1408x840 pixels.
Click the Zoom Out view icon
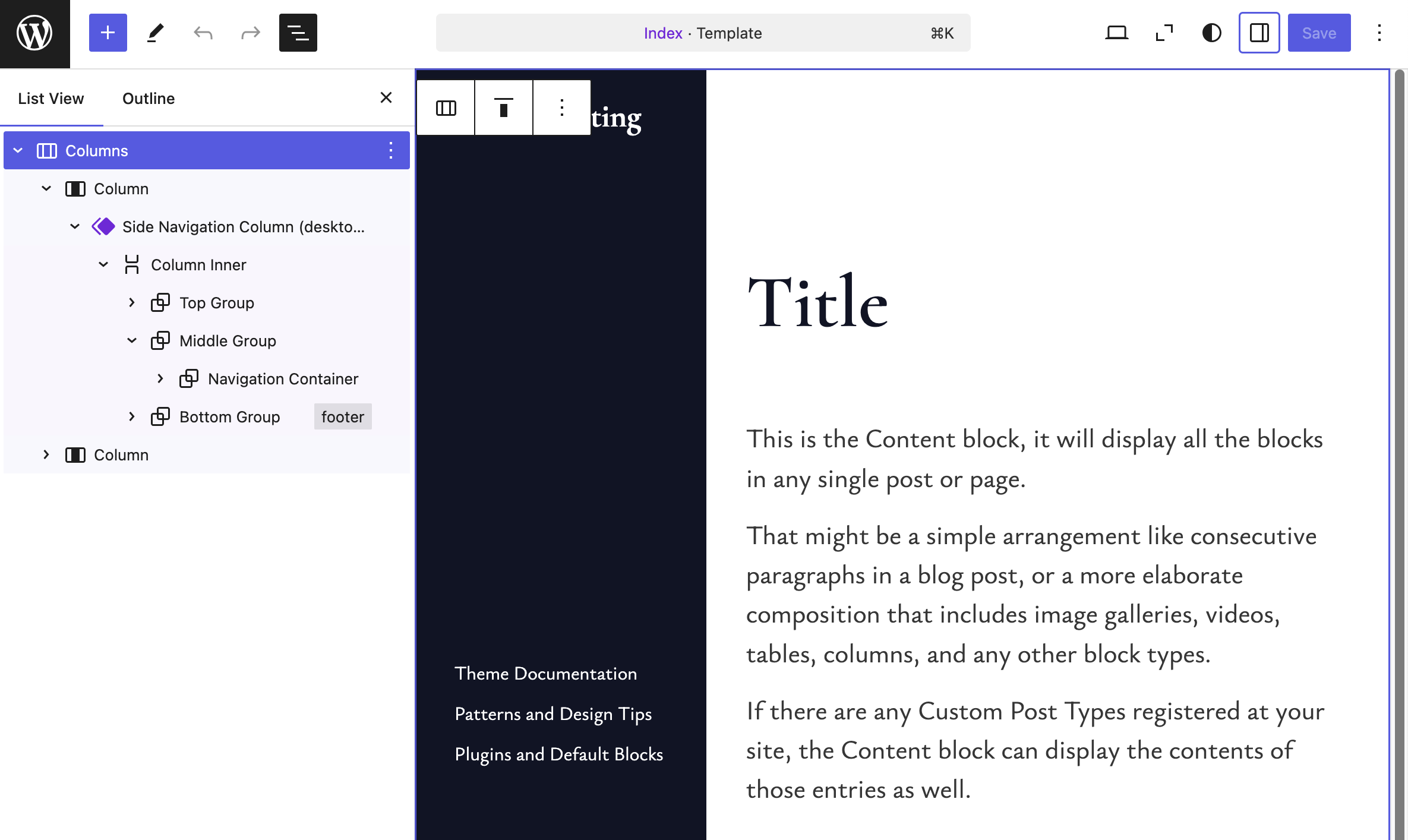click(x=1164, y=33)
